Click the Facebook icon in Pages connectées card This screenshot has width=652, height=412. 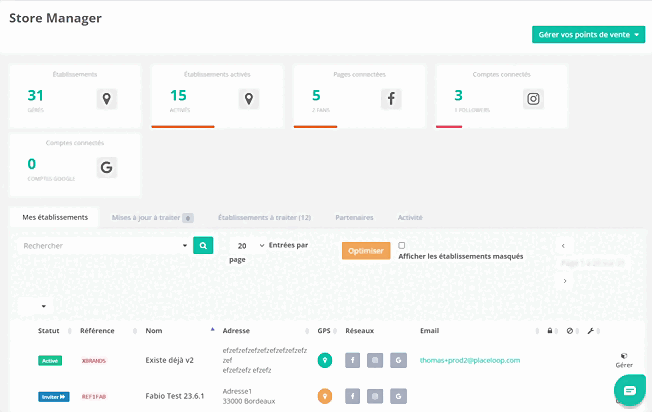point(391,99)
